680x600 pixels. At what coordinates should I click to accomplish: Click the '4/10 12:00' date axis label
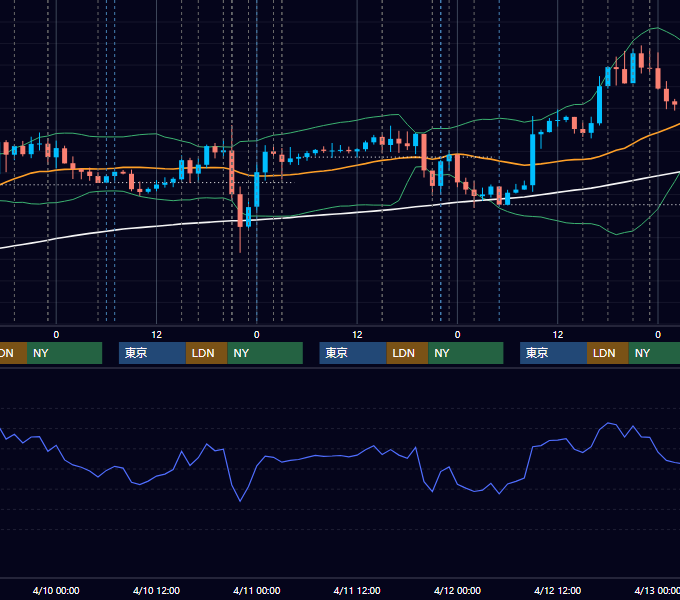click(156, 590)
